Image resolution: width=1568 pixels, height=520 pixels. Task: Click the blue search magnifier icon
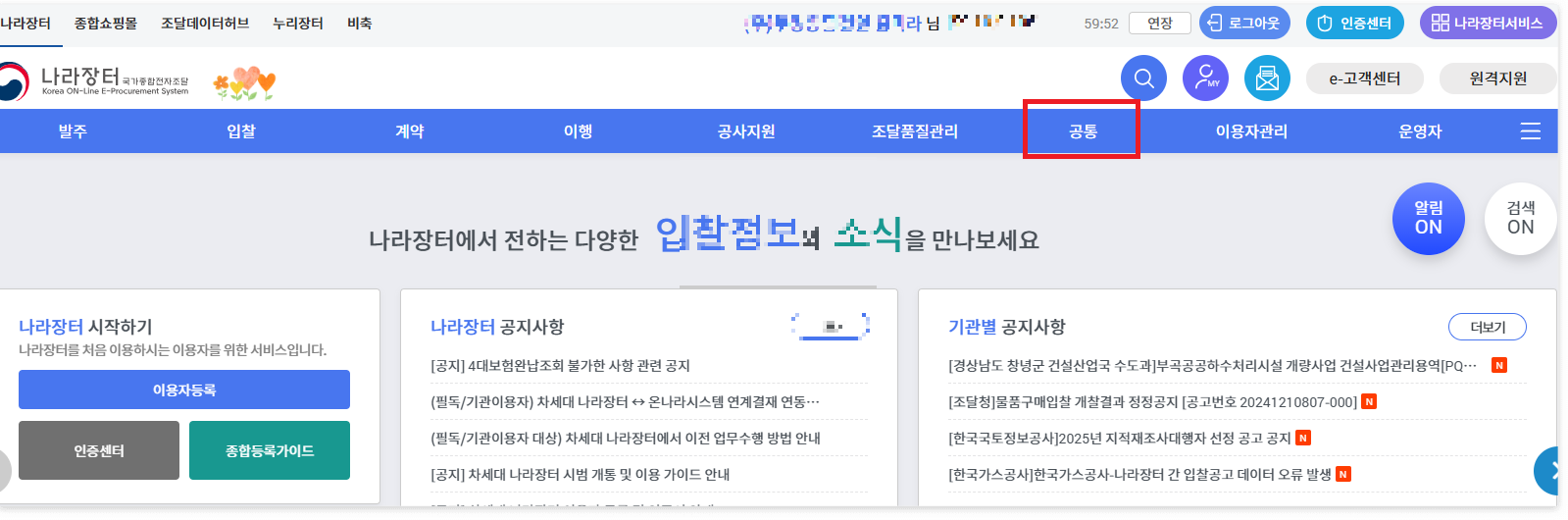pos(1143,78)
